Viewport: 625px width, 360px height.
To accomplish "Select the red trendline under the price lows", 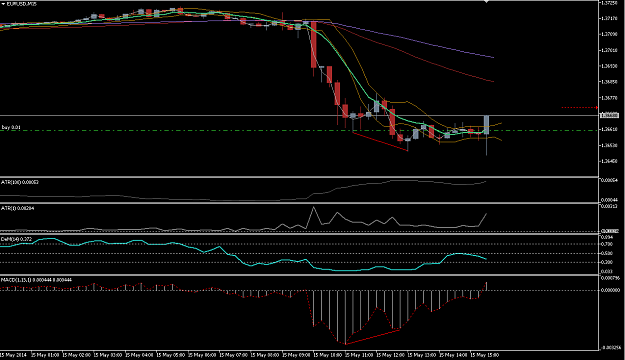I will coord(380,142).
